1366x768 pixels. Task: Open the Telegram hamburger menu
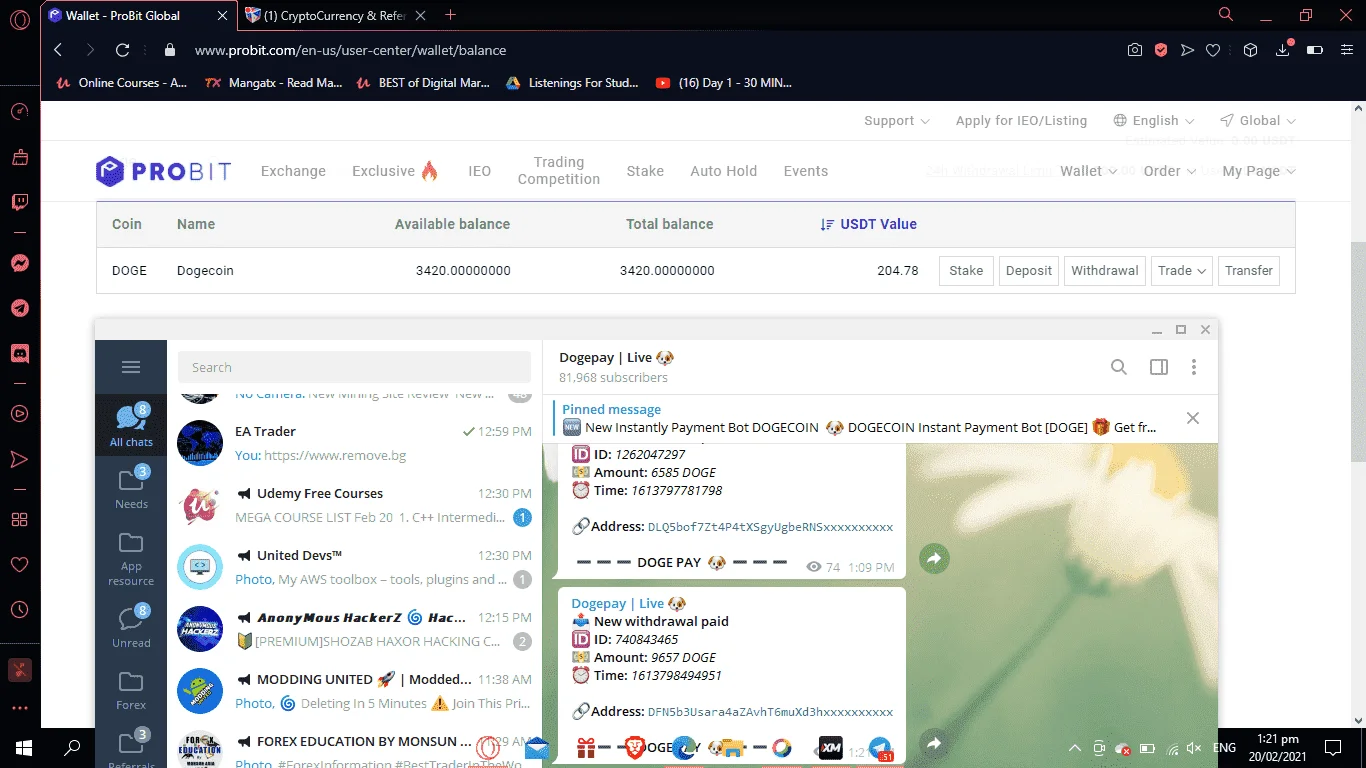click(130, 367)
